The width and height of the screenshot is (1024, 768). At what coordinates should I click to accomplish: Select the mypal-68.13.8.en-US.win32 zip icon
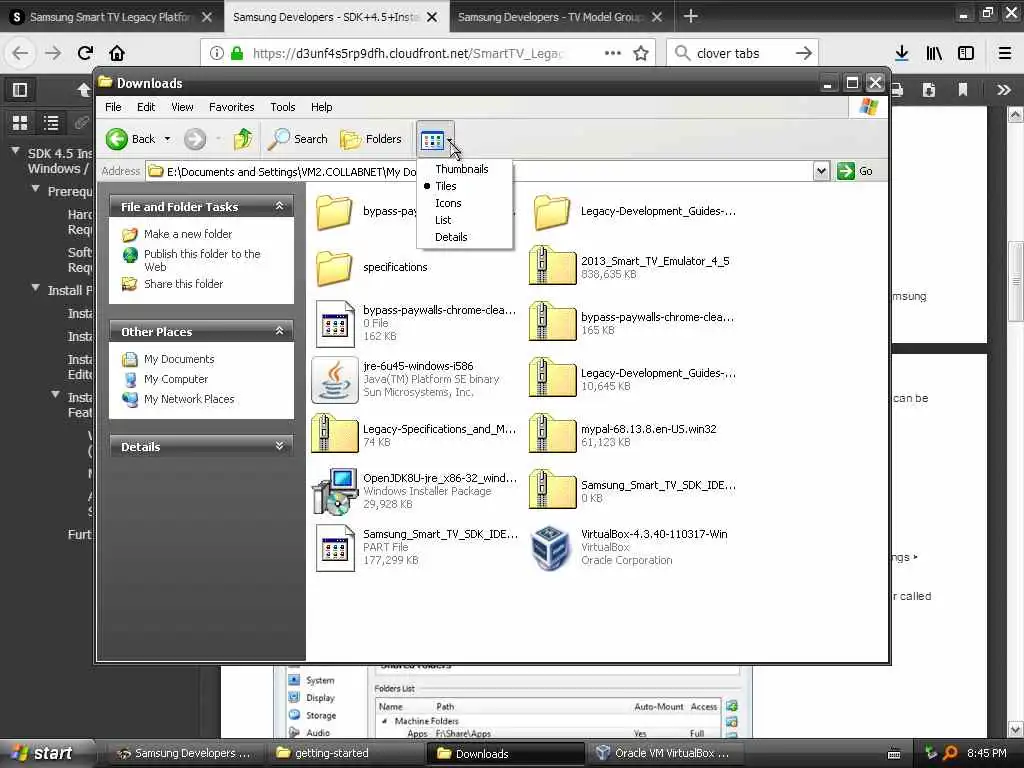[x=552, y=434]
